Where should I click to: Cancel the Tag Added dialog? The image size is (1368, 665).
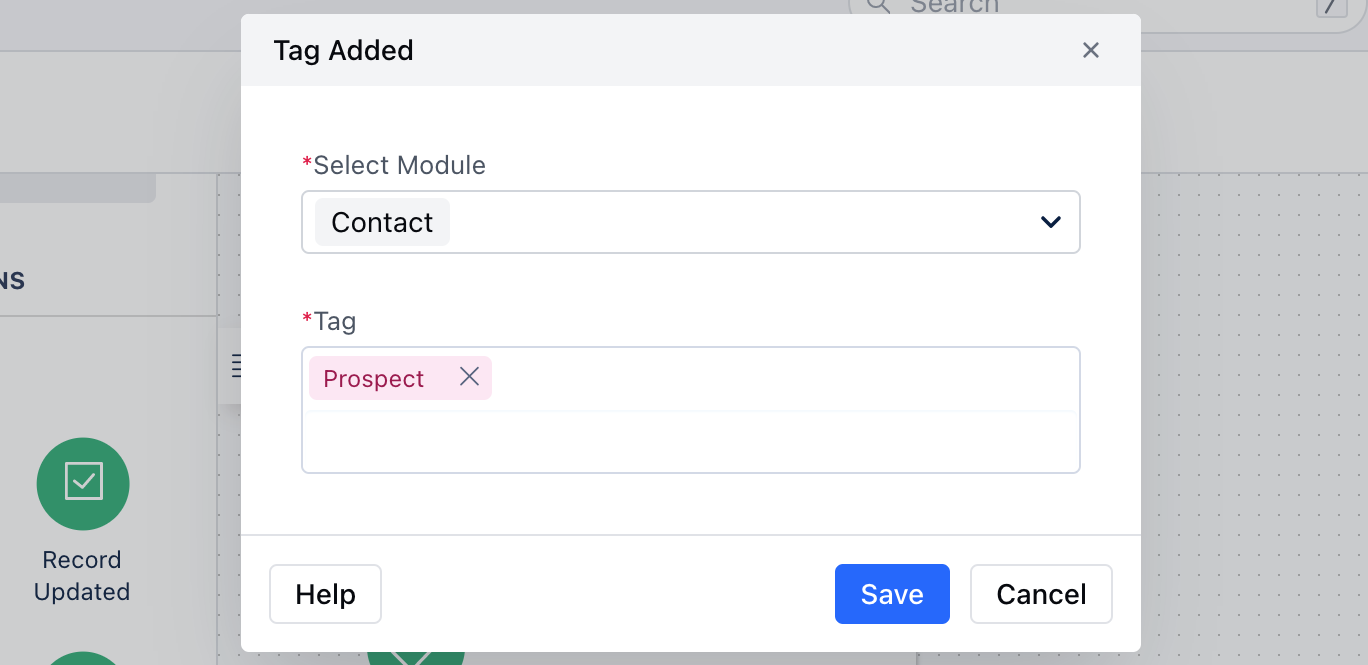[1041, 594]
